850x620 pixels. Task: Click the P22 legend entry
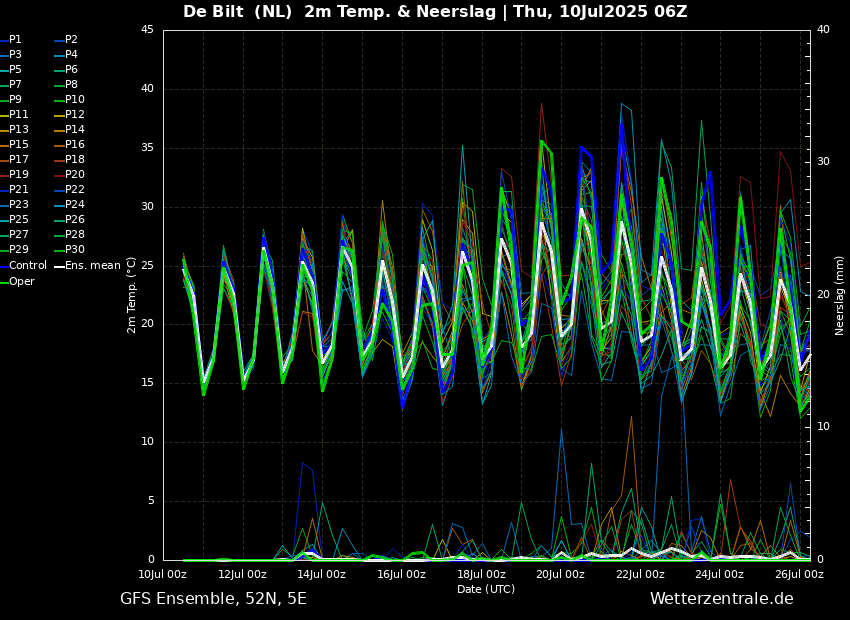(75, 190)
